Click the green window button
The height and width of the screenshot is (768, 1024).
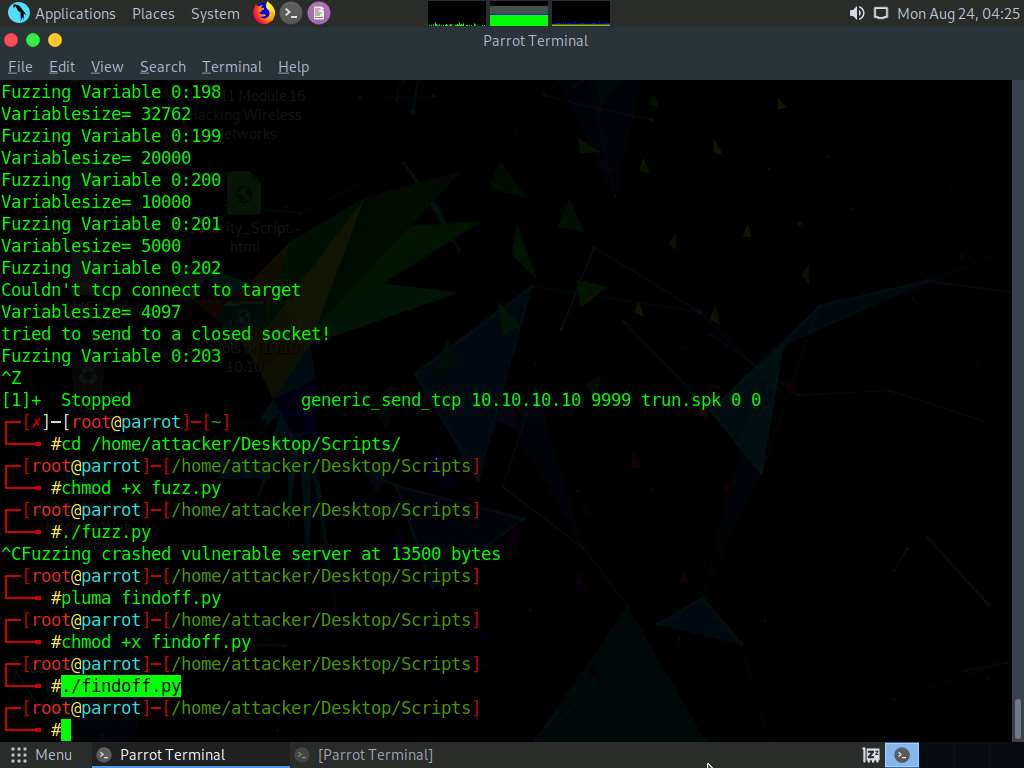pos(33,40)
